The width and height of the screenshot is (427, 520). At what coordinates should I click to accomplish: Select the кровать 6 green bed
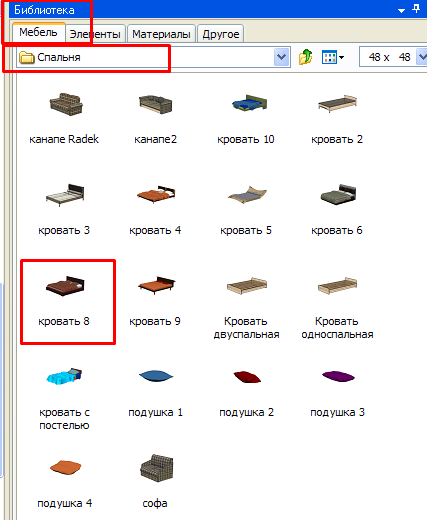[337, 209]
